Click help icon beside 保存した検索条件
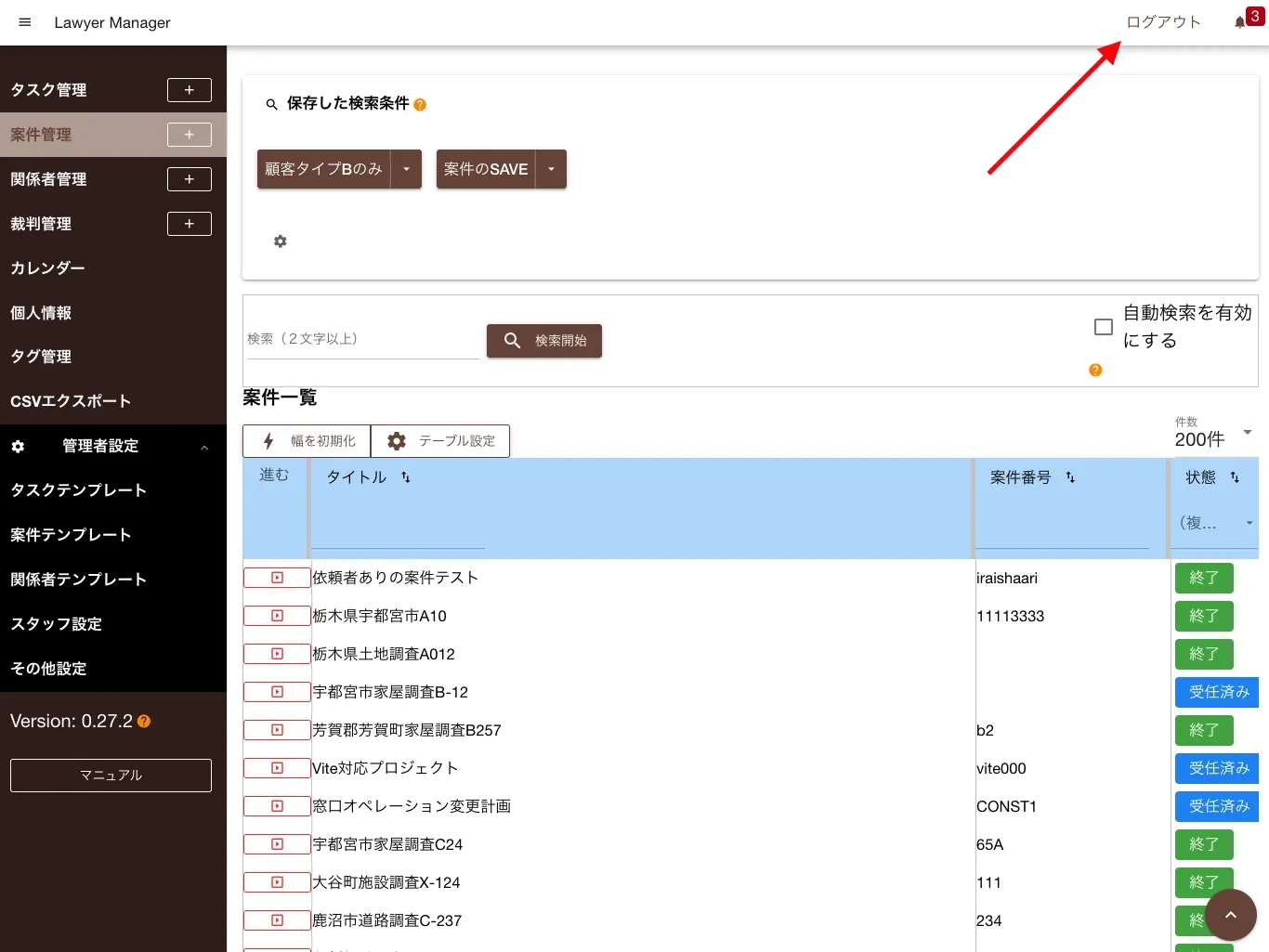The height and width of the screenshot is (952, 1269). point(420,105)
